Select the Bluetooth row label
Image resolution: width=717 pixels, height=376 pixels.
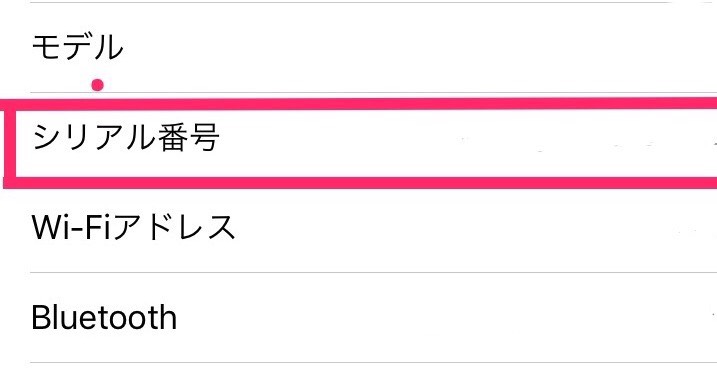tap(104, 317)
